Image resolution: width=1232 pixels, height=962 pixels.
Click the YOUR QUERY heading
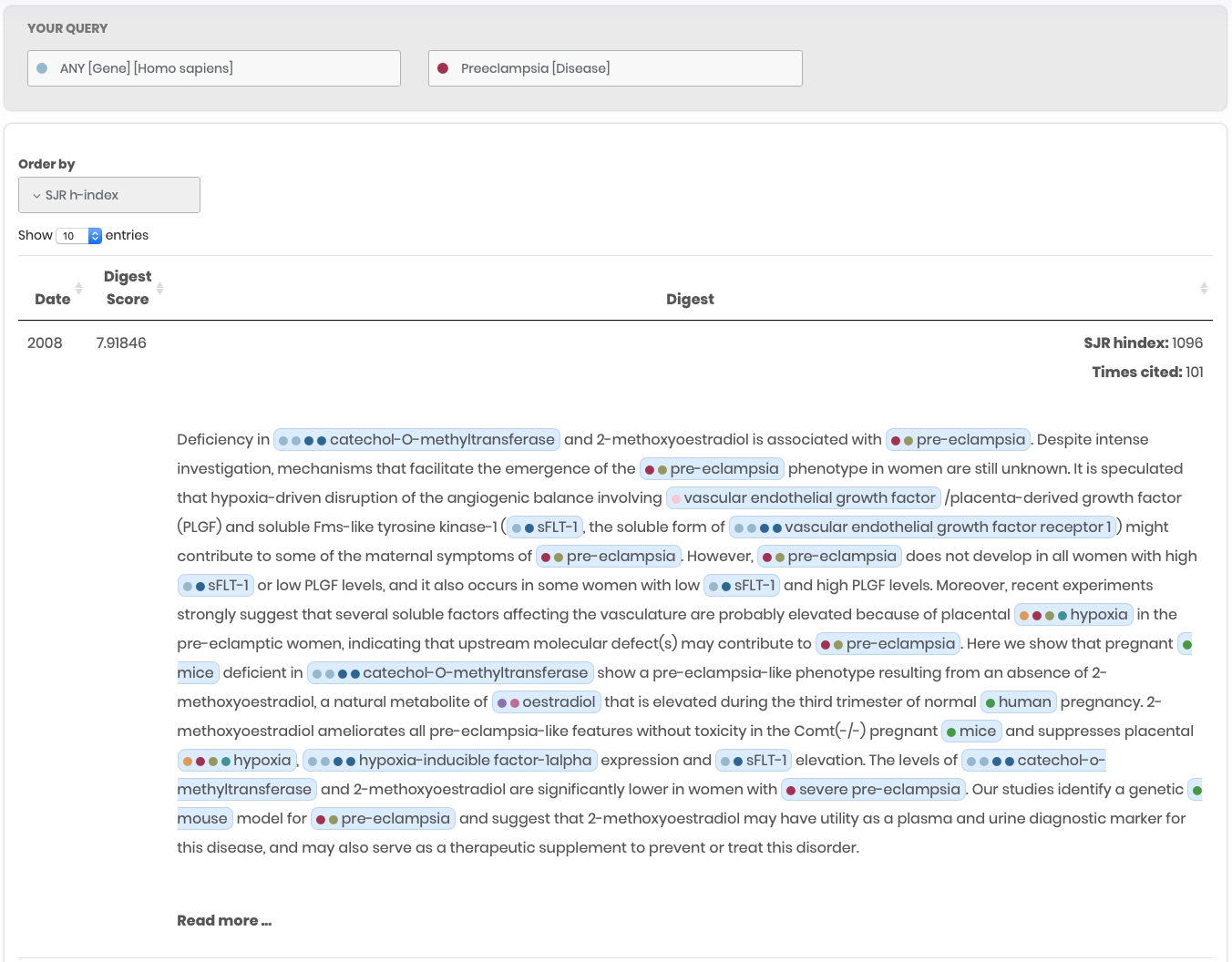(x=67, y=28)
